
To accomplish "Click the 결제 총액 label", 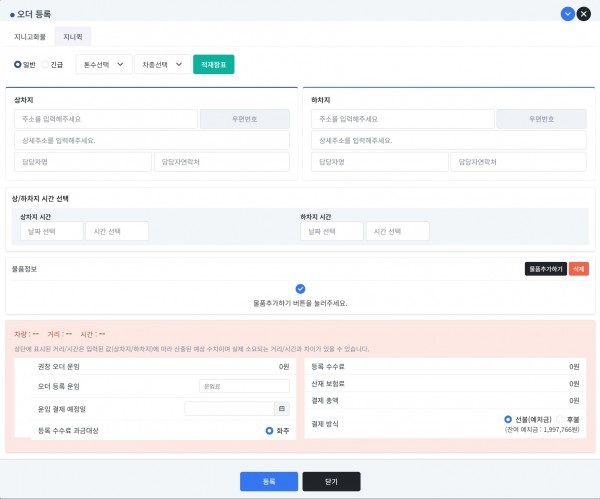I will [x=324, y=401].
